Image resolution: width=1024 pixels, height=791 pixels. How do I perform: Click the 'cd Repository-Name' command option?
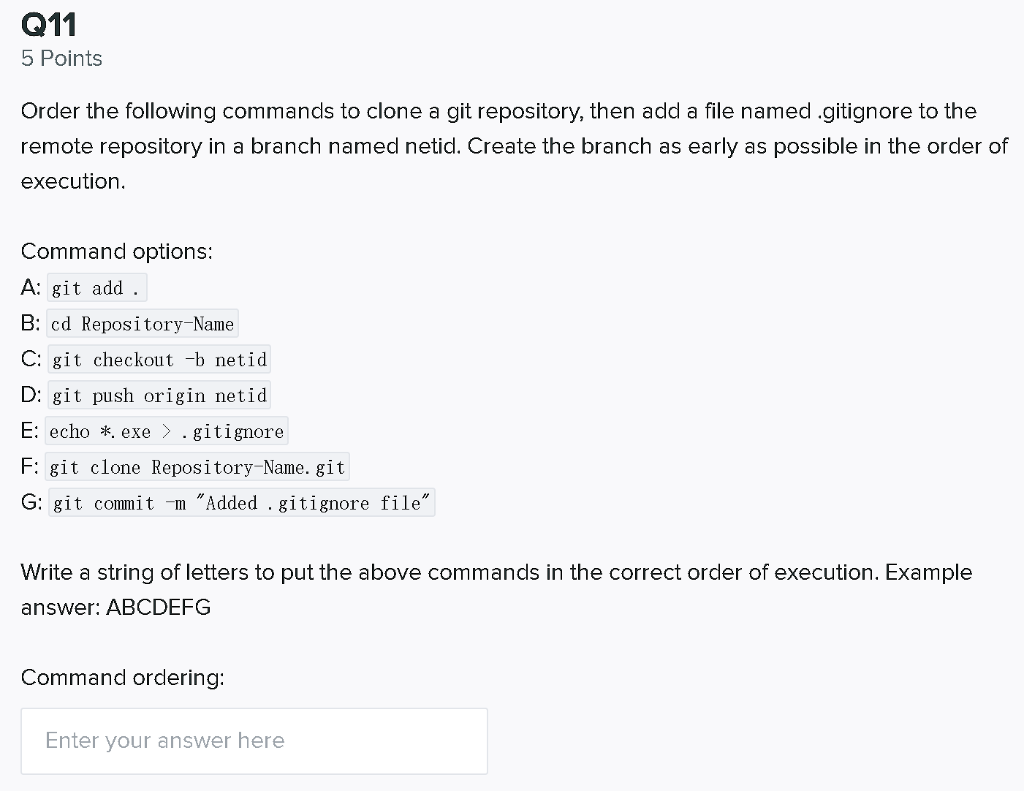click(x=142, y=324)
